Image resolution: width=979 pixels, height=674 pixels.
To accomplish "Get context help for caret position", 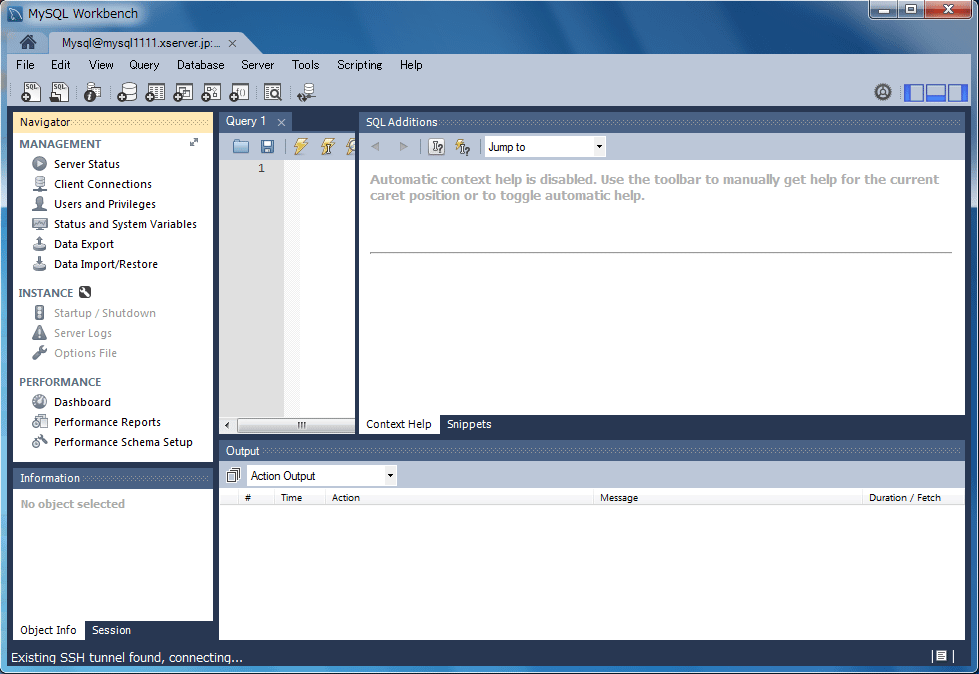I will tap(436, 147).
